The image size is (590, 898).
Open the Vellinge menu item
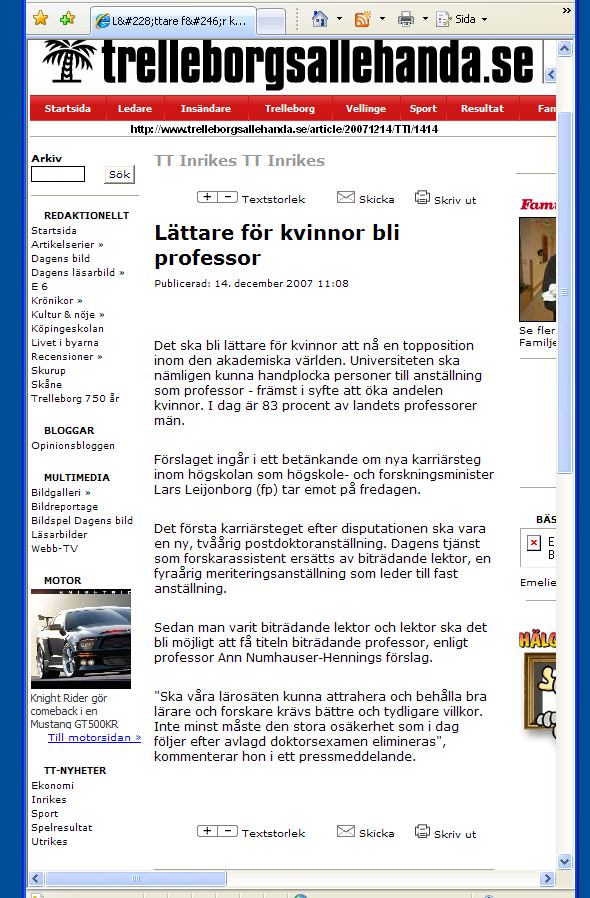pyautogui.click(x=365, y=108)
